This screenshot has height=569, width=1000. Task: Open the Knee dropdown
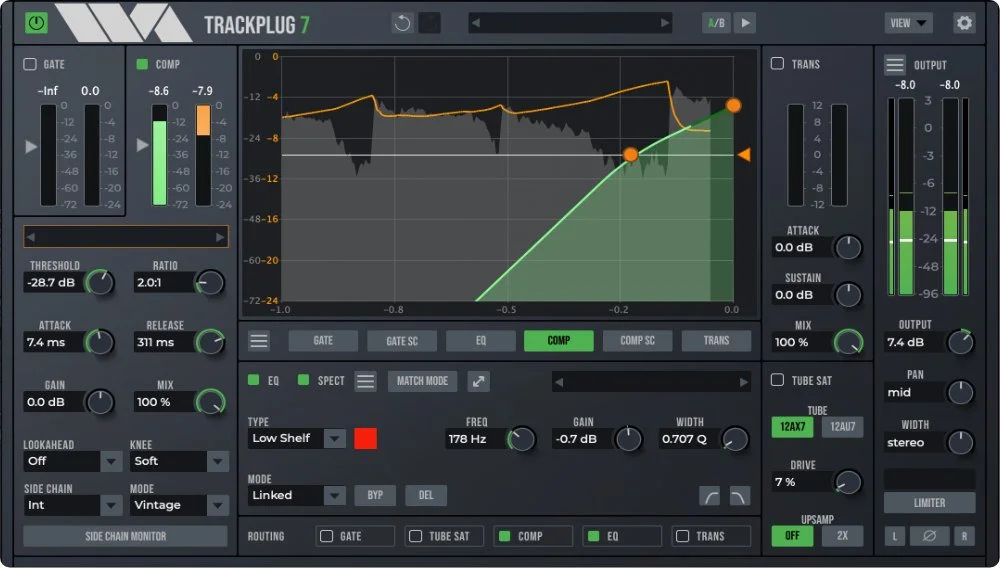(x=179, y=461)
